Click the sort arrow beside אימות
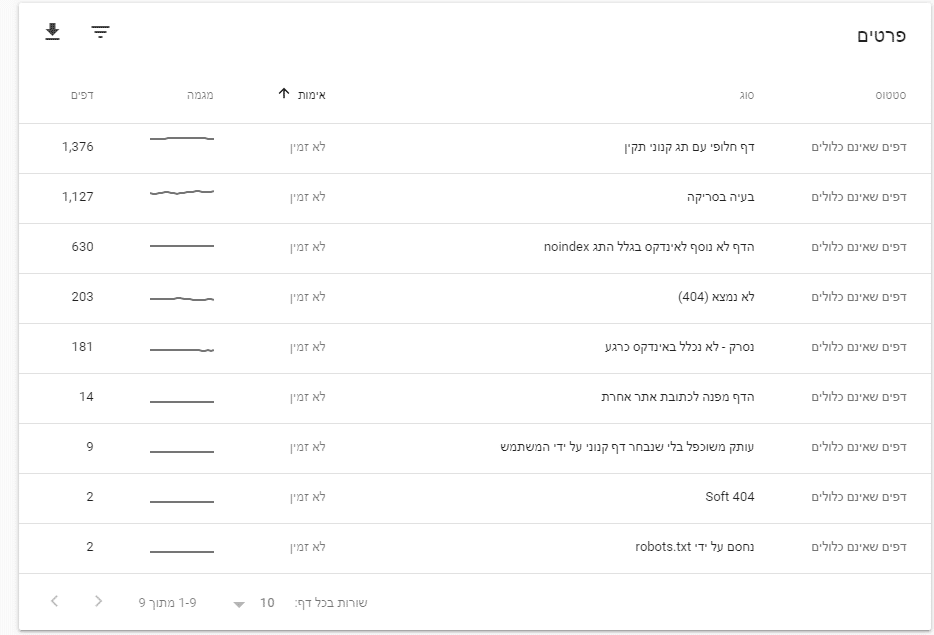934x635 pixels. [284, 94]
